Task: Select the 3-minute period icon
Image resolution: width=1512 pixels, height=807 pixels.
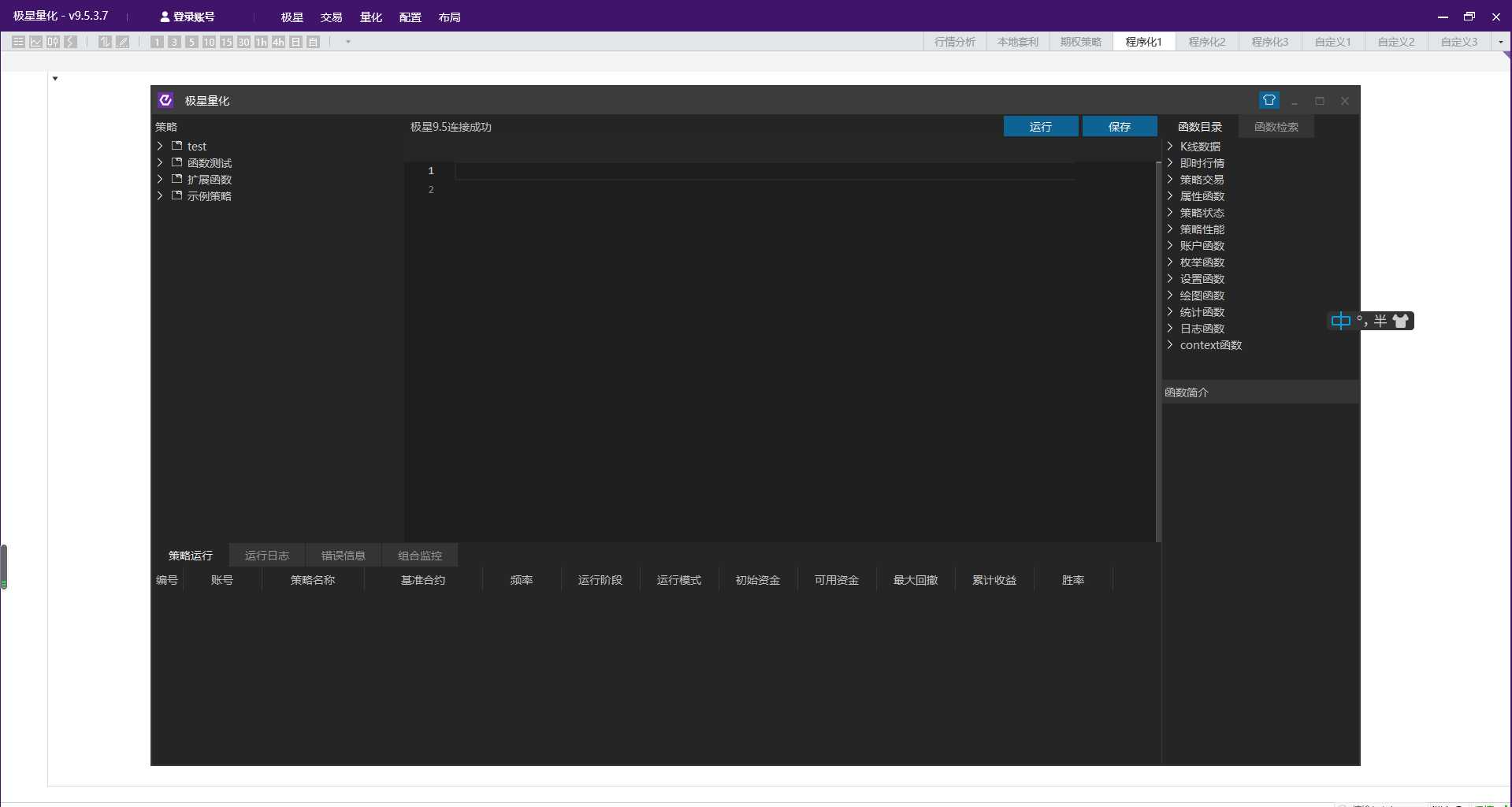Action: [174, 42]
